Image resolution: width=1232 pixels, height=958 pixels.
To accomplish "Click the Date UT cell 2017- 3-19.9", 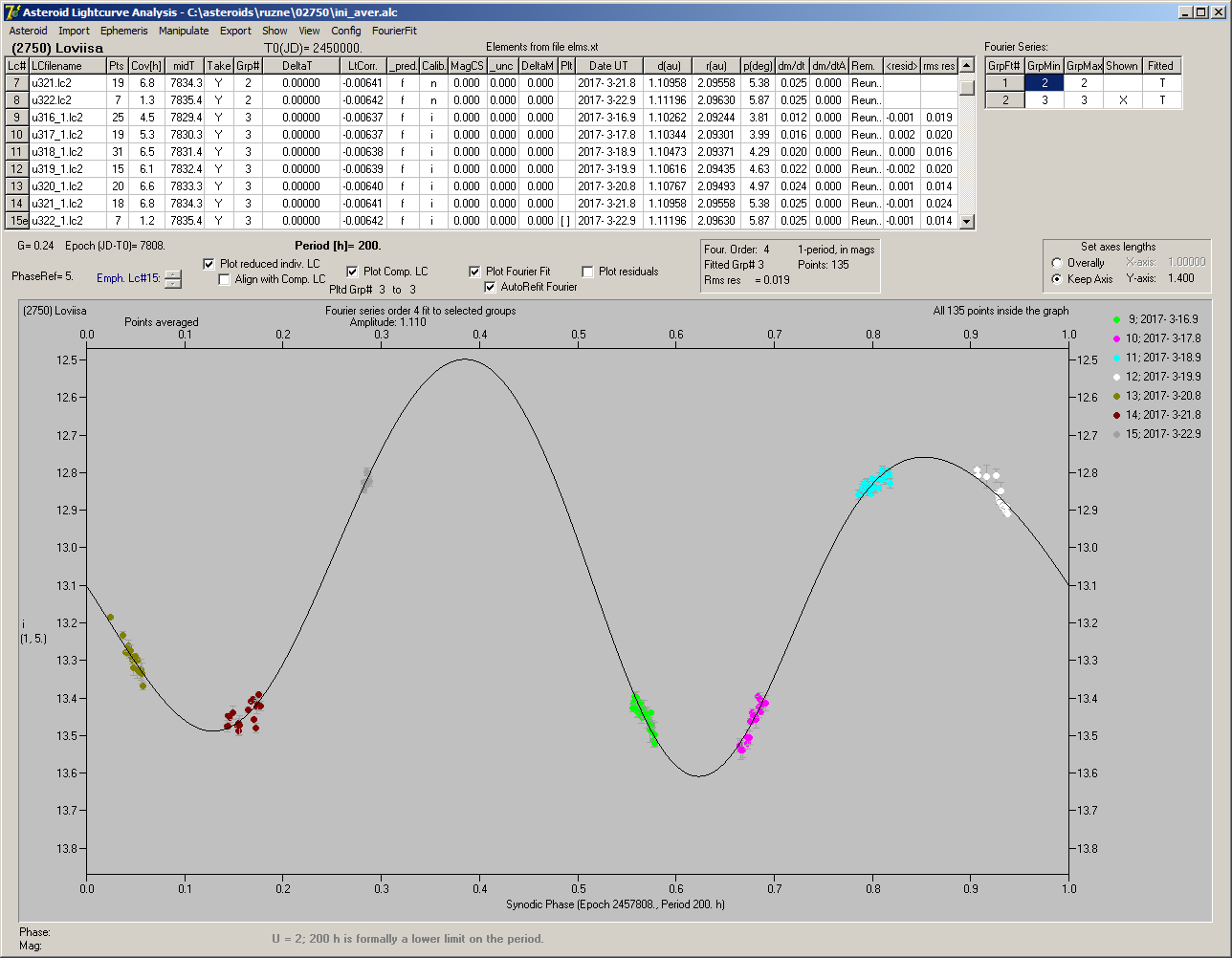I will [608, 169].
